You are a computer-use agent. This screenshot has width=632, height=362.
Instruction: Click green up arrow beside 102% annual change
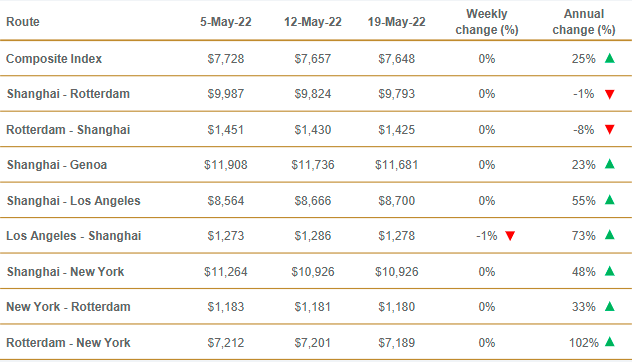610,342
